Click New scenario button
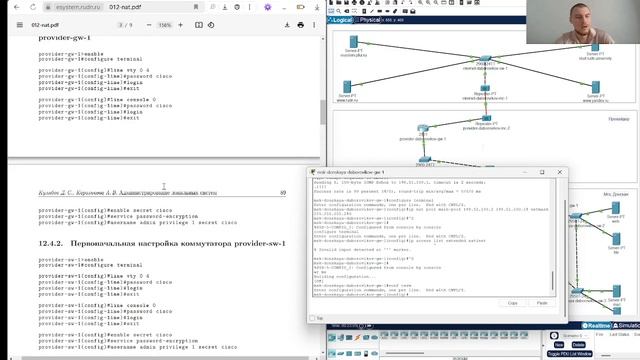Screen dimensions: 640x360 (558, 345)
